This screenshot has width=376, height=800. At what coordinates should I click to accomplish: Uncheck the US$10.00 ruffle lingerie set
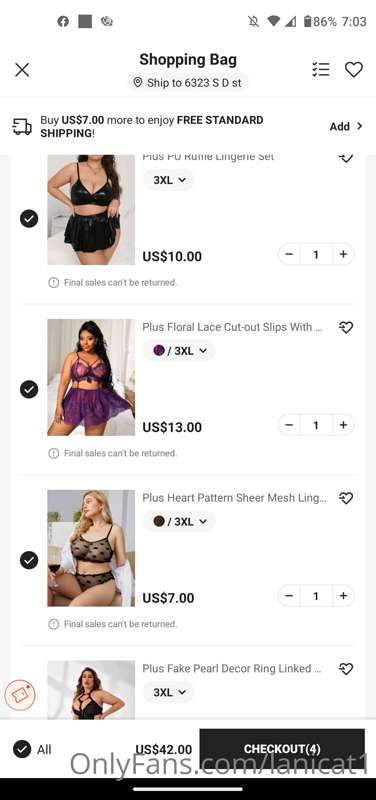click(29, 219)
